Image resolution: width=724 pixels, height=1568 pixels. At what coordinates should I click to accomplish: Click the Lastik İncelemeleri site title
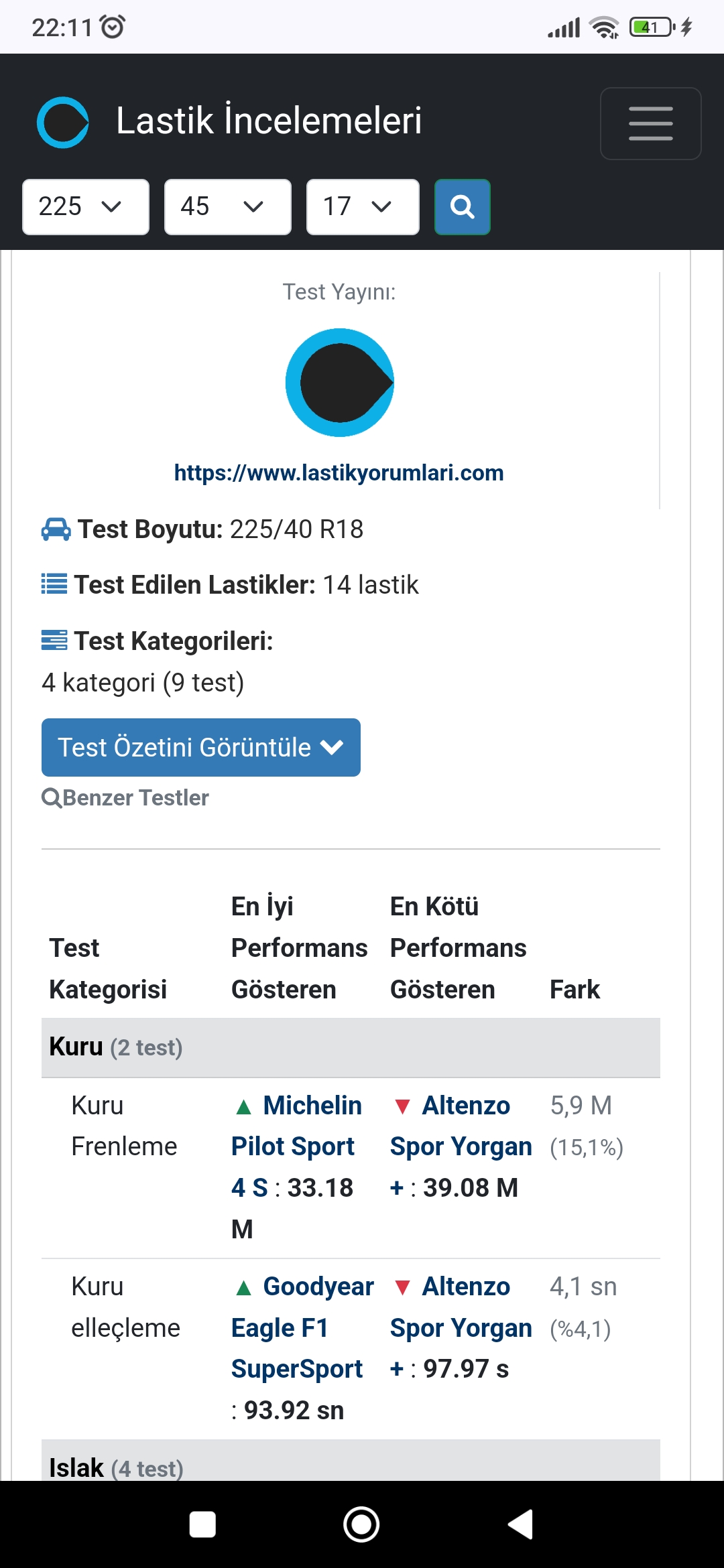point(269,121)
